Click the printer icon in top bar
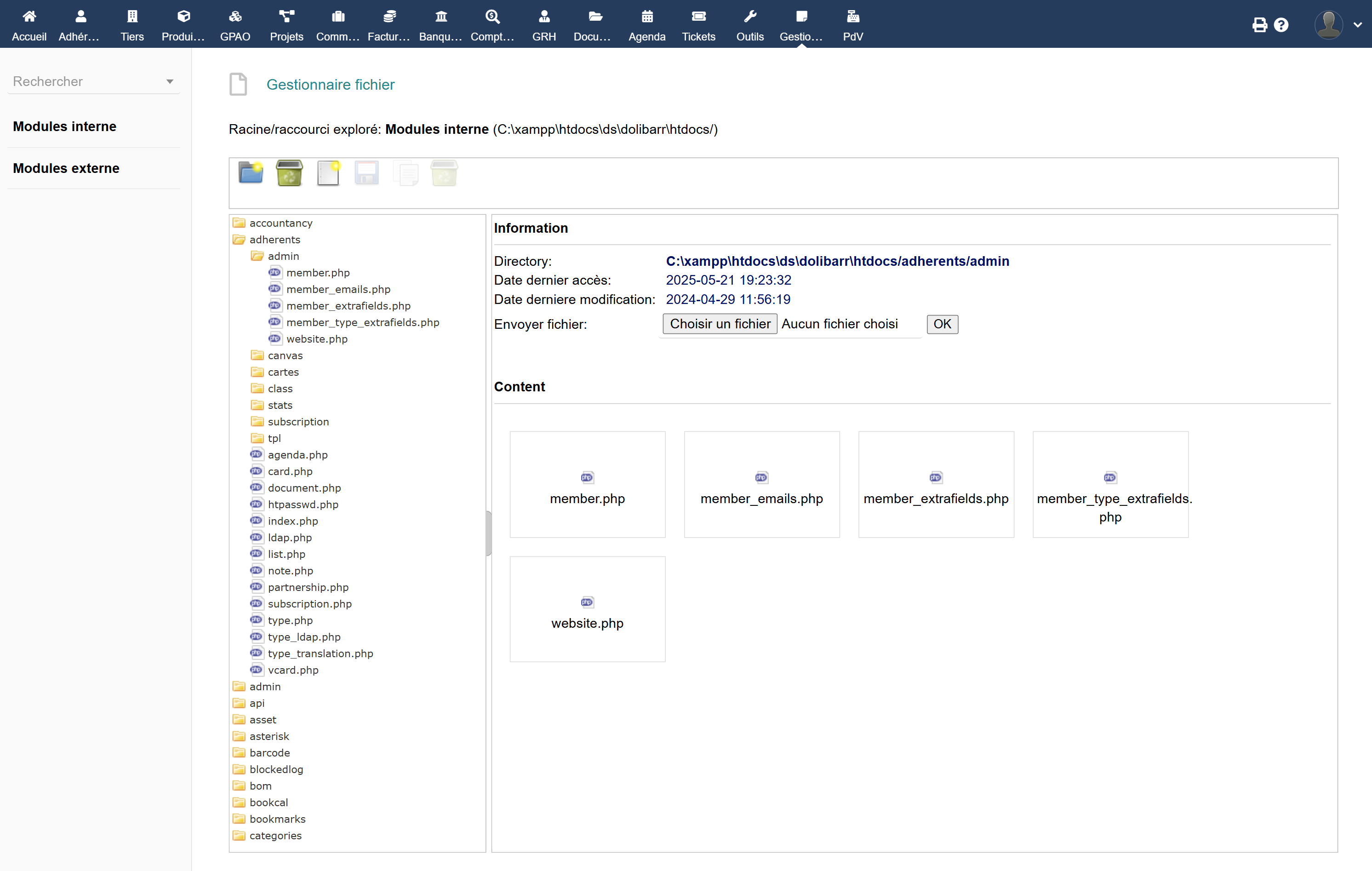This screenshot has width=1372, height=871. click(1259, 24)
